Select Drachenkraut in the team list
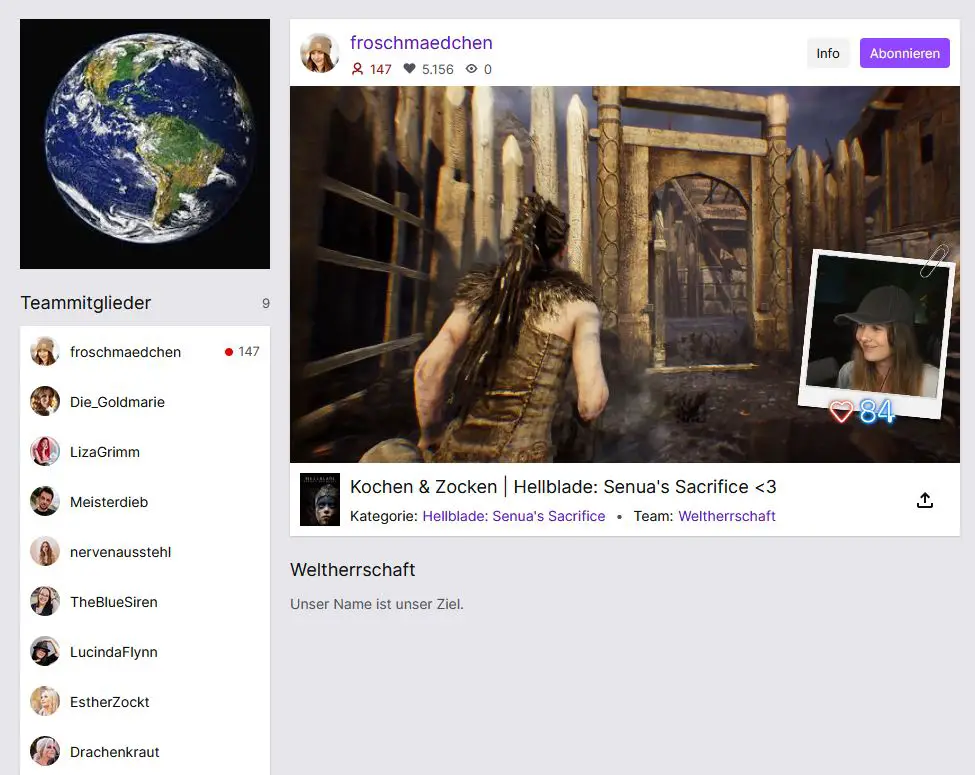Viewport: 975px width, 775px height. coord(145,751)
